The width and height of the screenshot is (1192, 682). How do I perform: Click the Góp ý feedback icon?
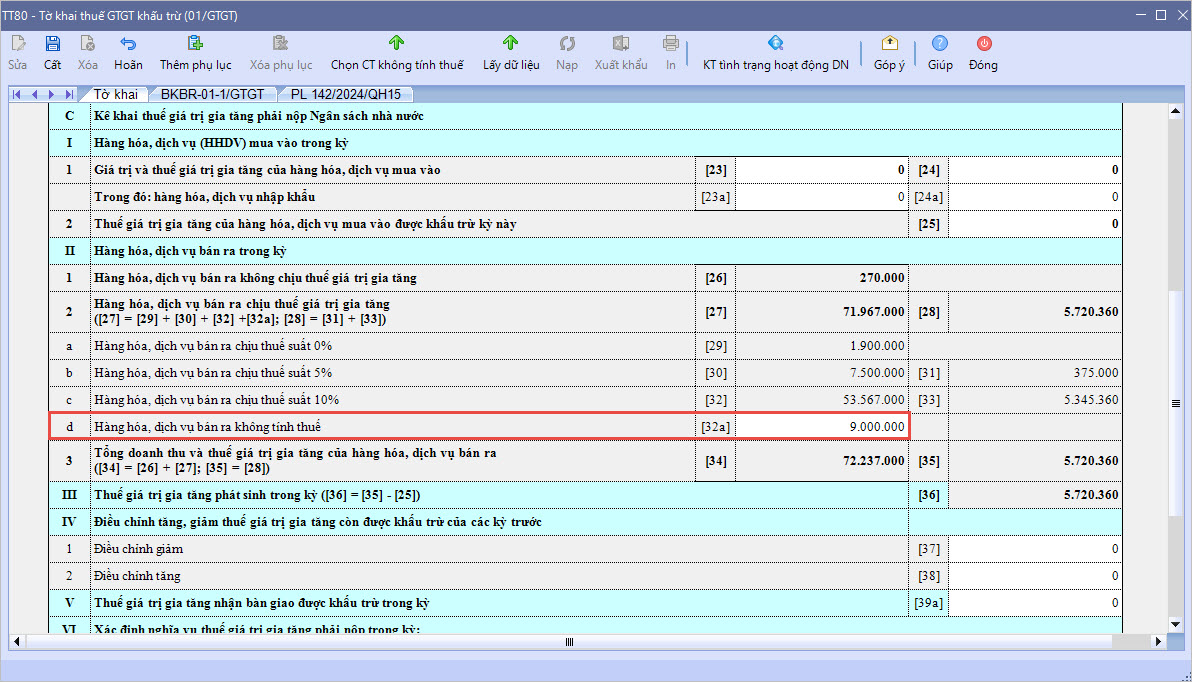[889, 44]
